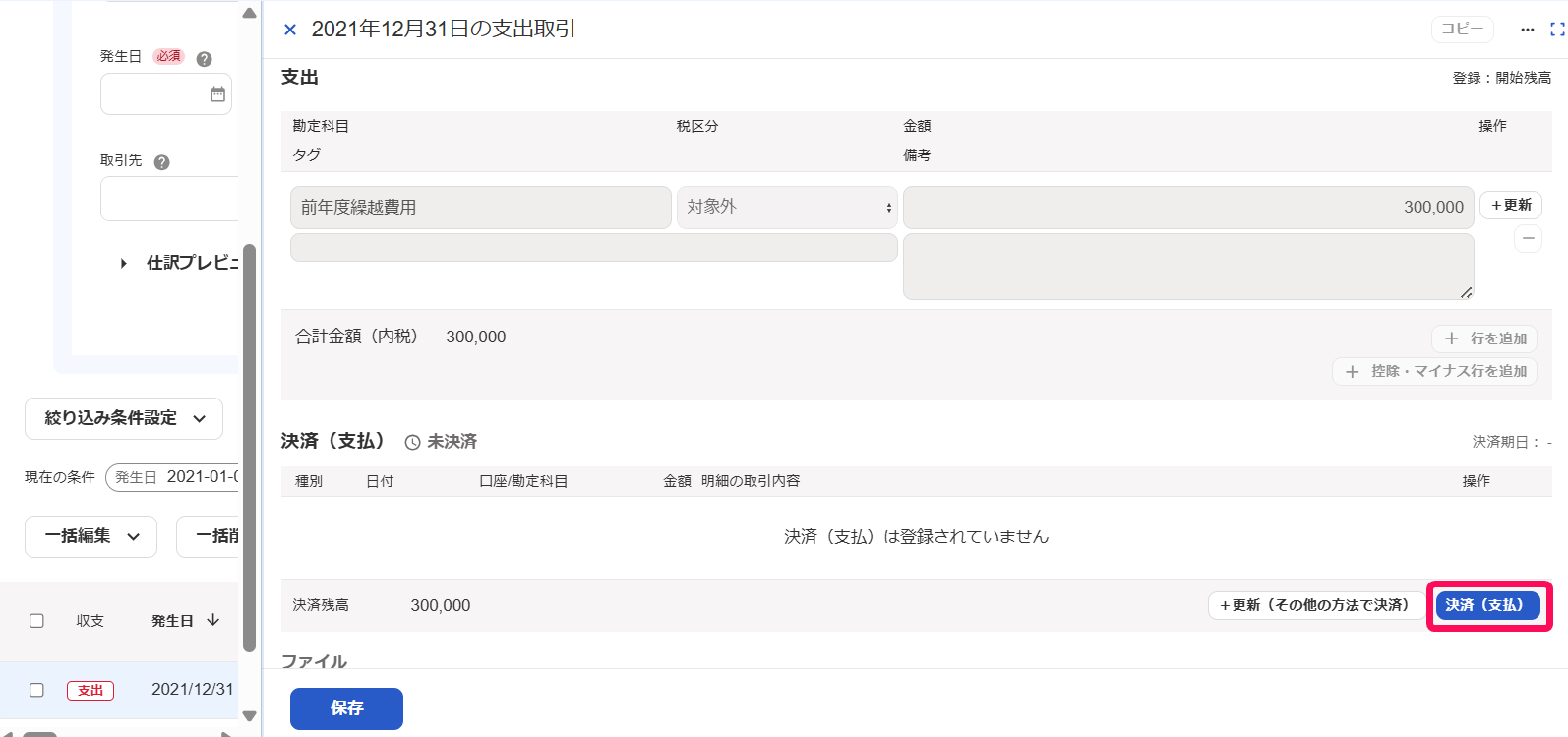Open the 対象外 tax category dropdown

[x=787, y=208]
